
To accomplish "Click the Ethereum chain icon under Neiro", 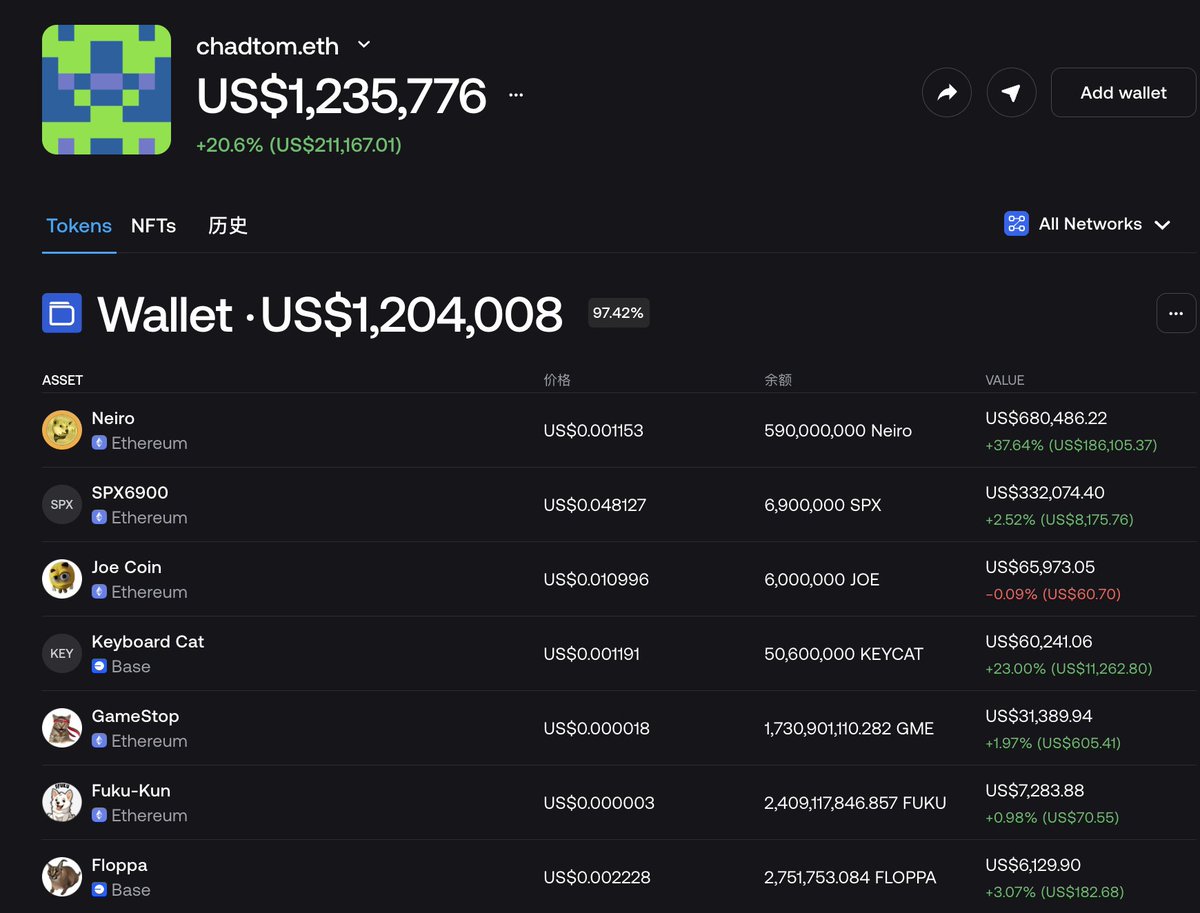I will point(99,442).
